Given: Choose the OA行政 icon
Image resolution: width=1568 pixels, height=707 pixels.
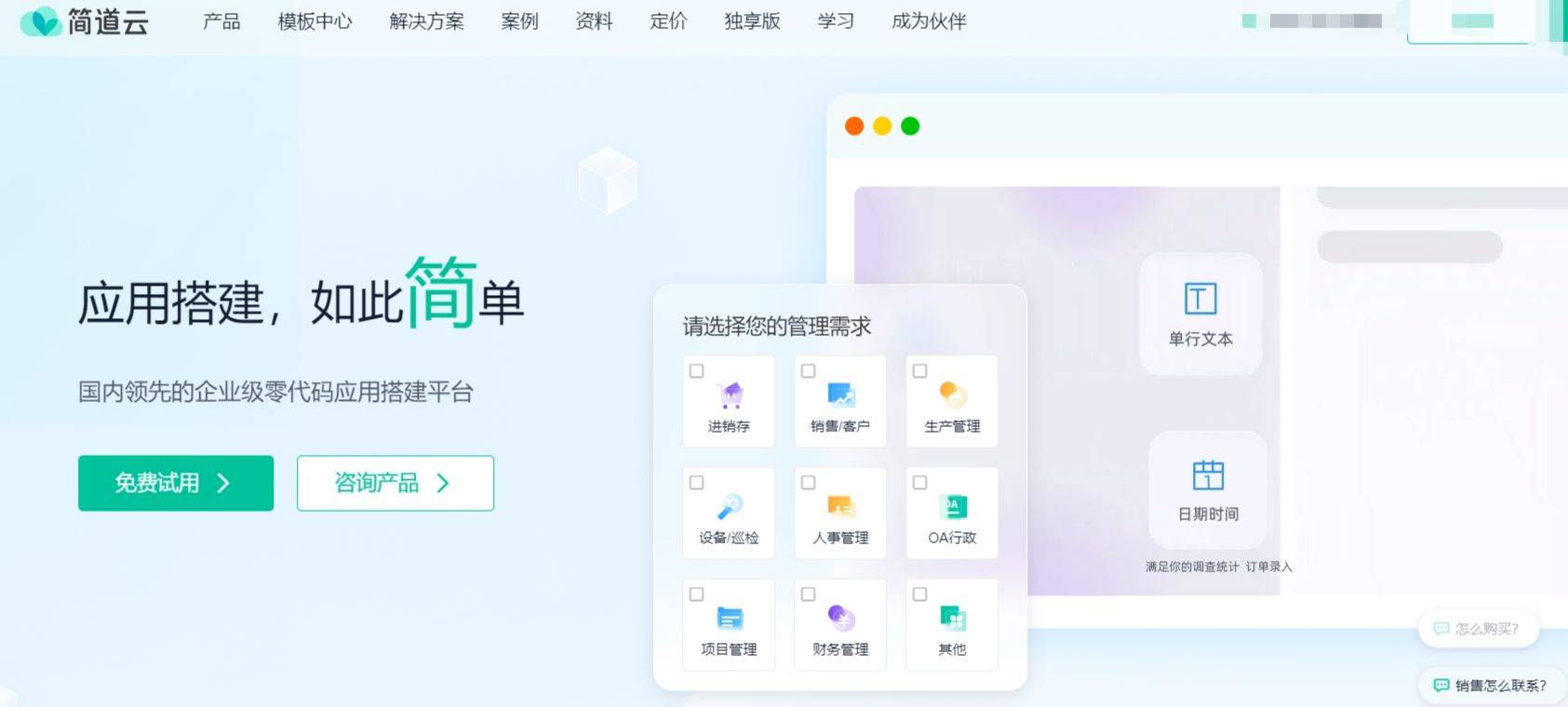Looking at the screenshot, I should [x=953, y=507].
